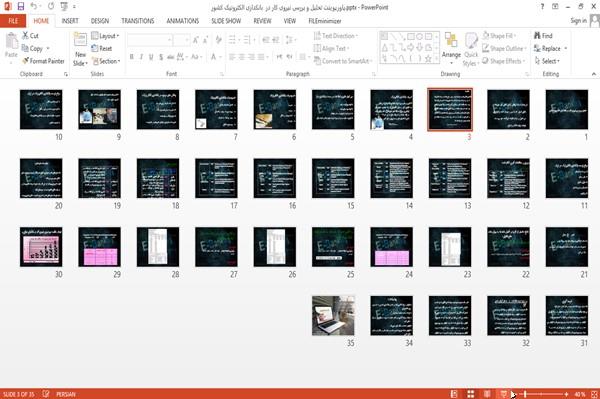
Task: Open the FILE tab
Action: (13, 21)
